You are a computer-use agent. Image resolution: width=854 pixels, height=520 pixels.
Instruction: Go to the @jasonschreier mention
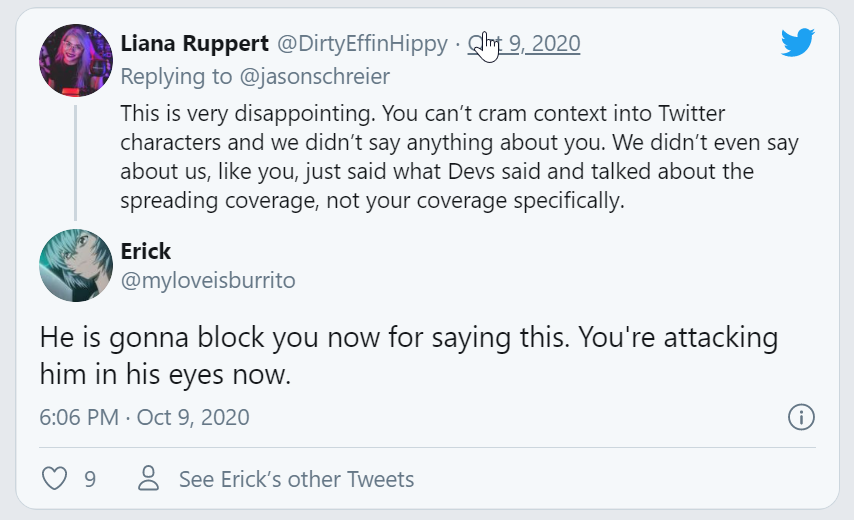pos(324,77)
